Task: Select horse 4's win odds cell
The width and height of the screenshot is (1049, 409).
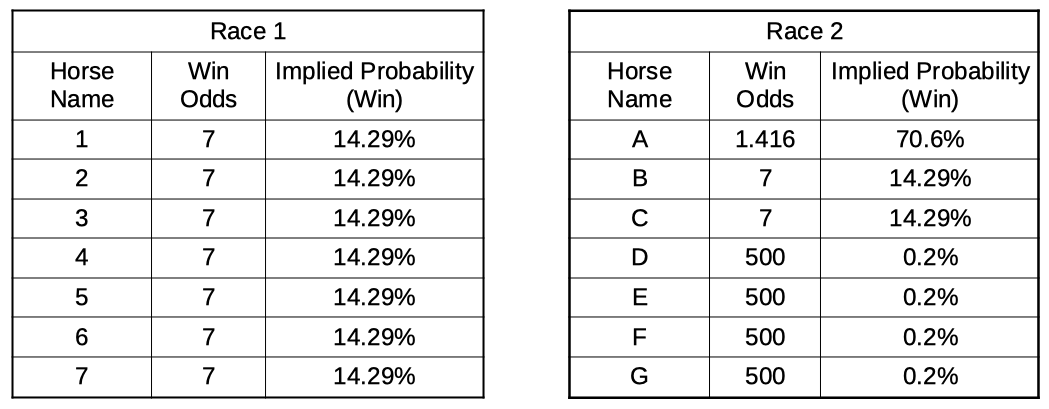Action: tap(208, 258)
